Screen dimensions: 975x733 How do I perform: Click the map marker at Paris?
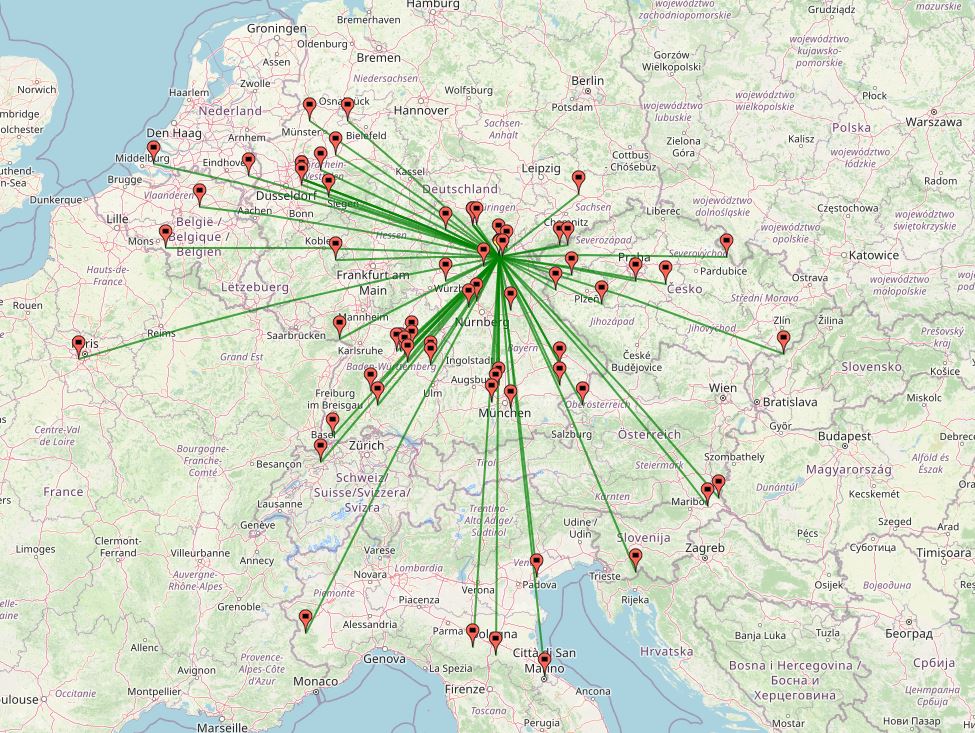pos(79,346)
